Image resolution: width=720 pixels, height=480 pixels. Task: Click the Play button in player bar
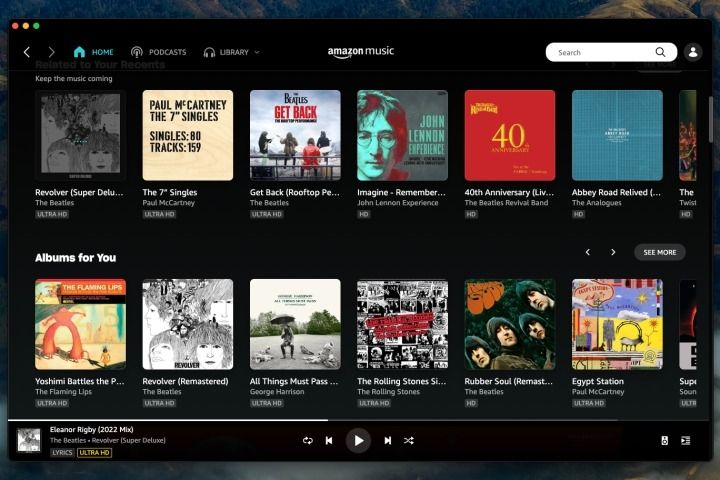358,440
